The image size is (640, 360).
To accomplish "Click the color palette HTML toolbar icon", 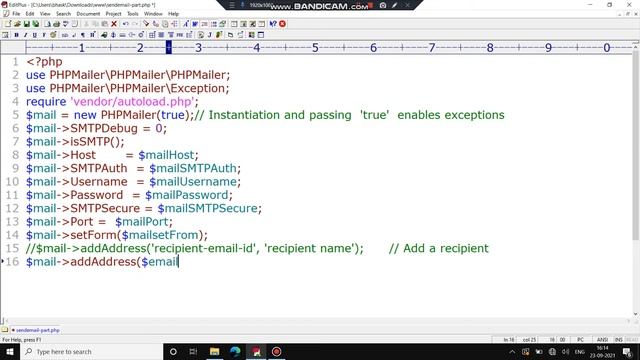I will tap(53, 35).
